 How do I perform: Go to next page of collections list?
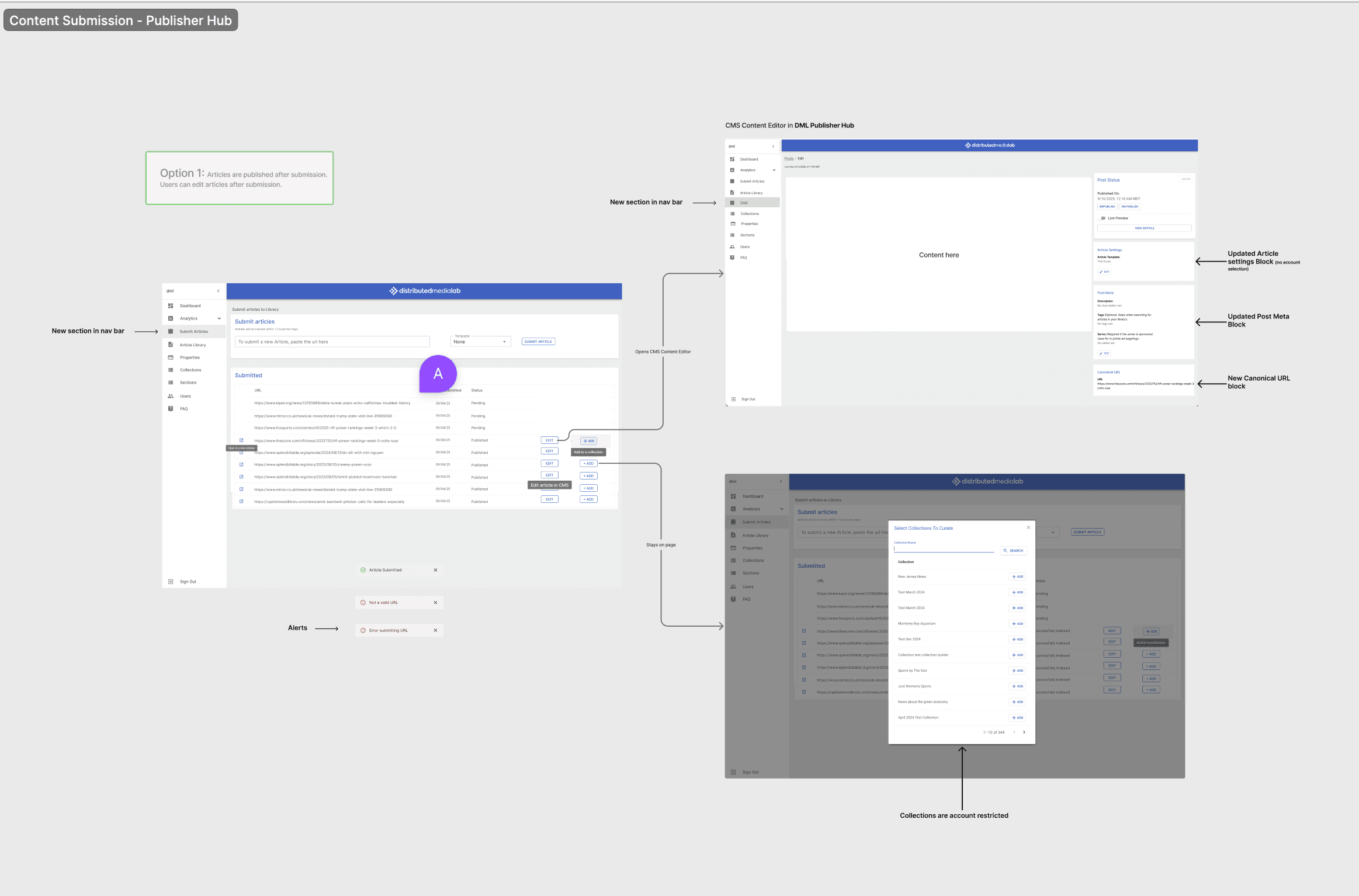click(1024, 732)
